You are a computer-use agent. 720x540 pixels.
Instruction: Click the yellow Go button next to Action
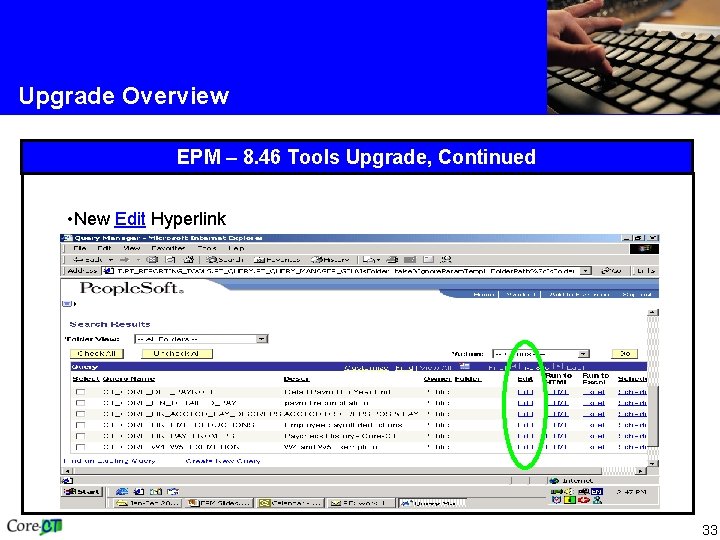(625, 354)
